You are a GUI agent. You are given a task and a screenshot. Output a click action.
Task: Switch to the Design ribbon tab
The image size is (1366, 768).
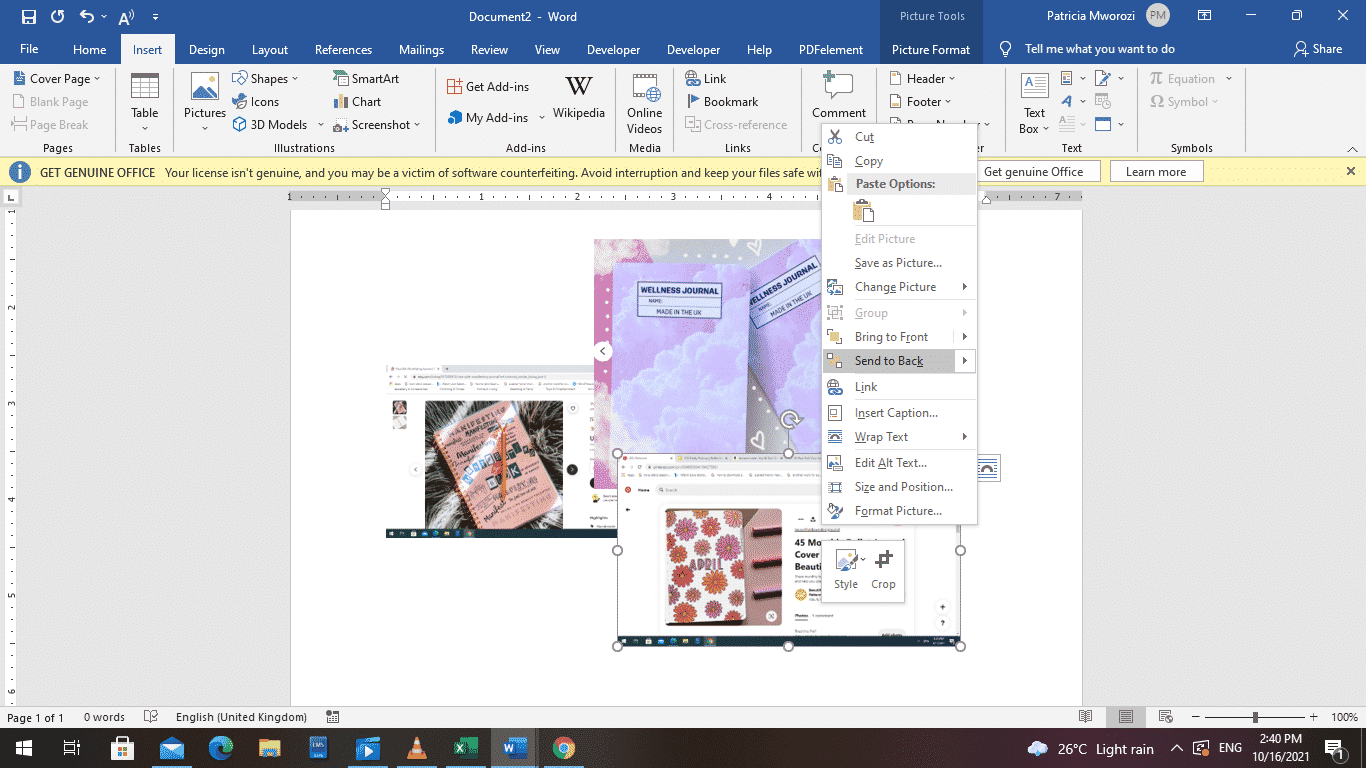click(206, 48)
